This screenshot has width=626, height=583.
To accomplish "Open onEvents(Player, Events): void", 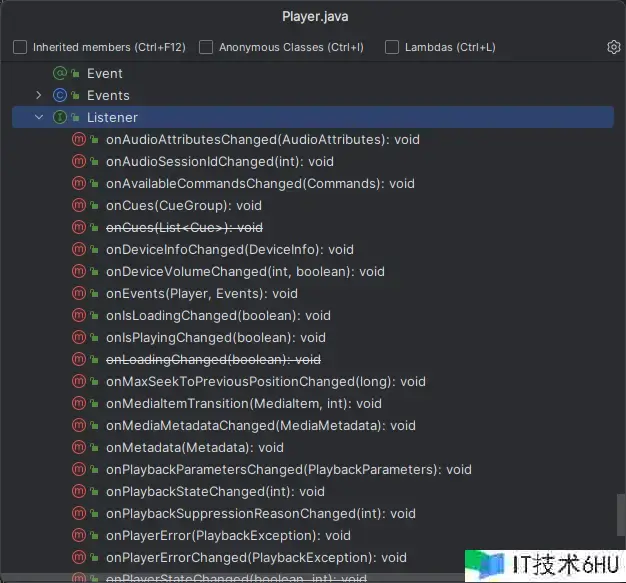I will (202, 293).
